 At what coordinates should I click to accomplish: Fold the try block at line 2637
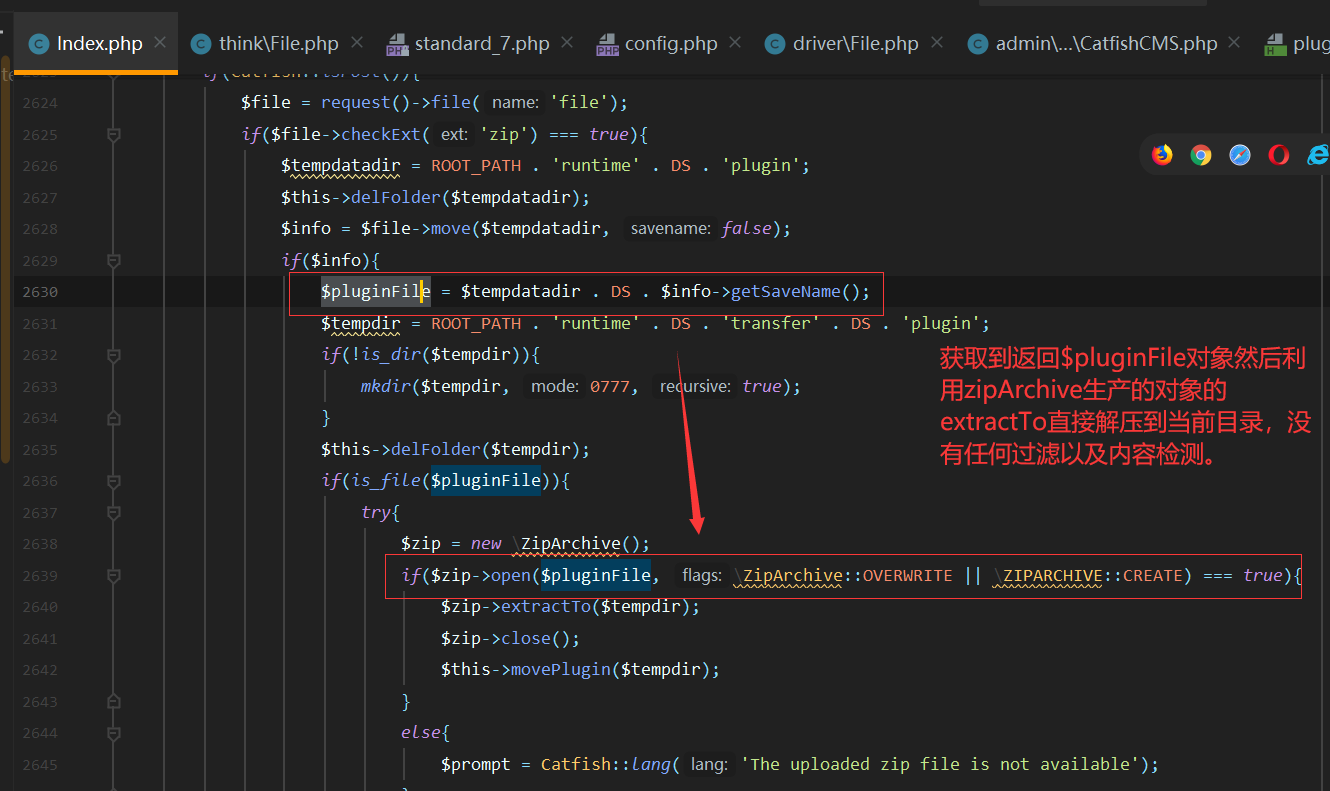[x=114, y=512]
